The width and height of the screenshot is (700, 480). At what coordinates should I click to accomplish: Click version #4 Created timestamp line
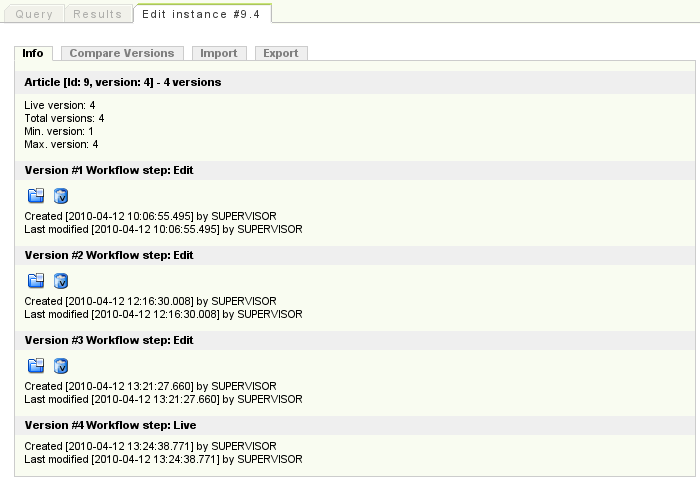click(150, 446)
